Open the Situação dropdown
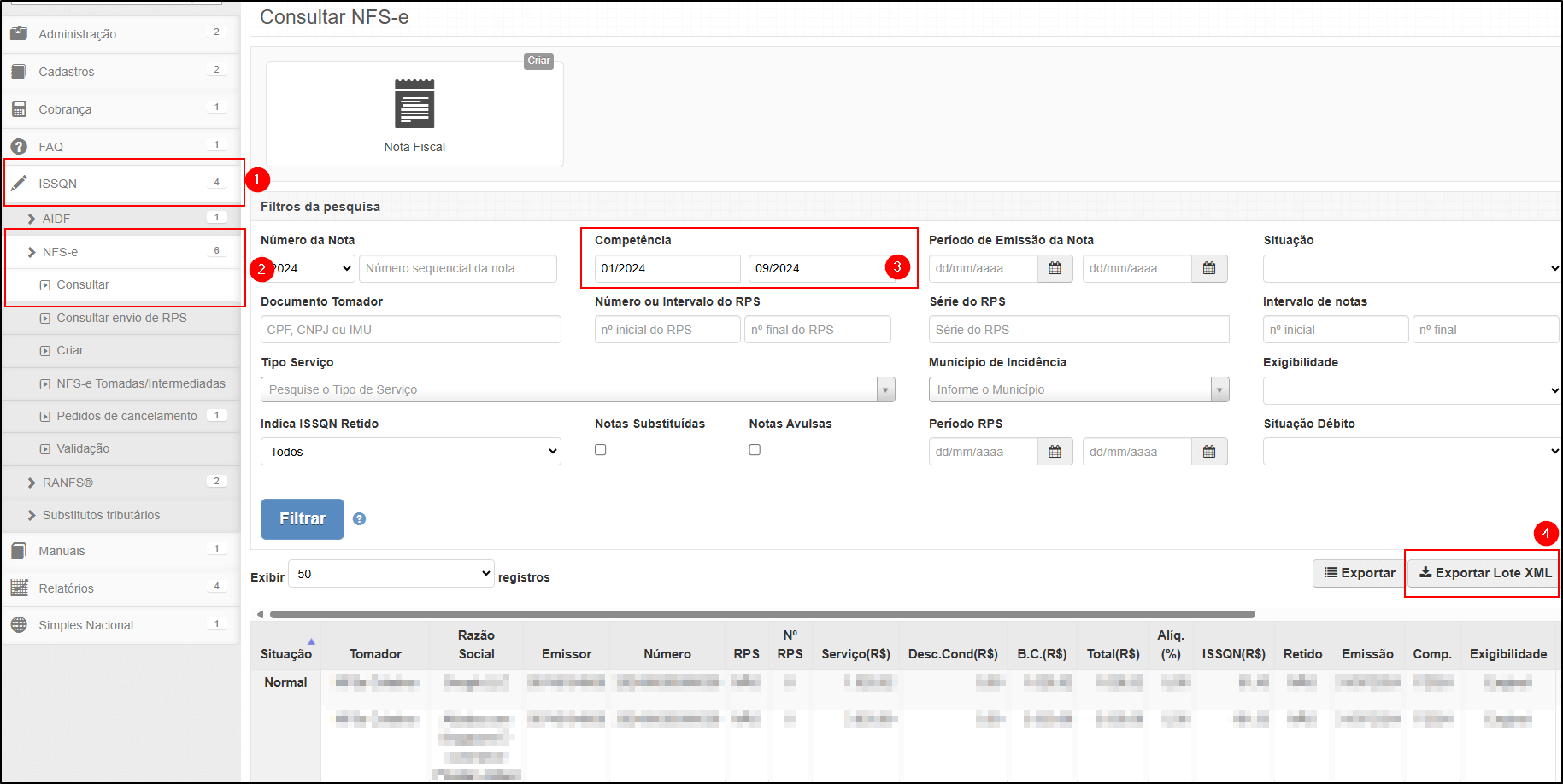 [x=1412, y=268]
